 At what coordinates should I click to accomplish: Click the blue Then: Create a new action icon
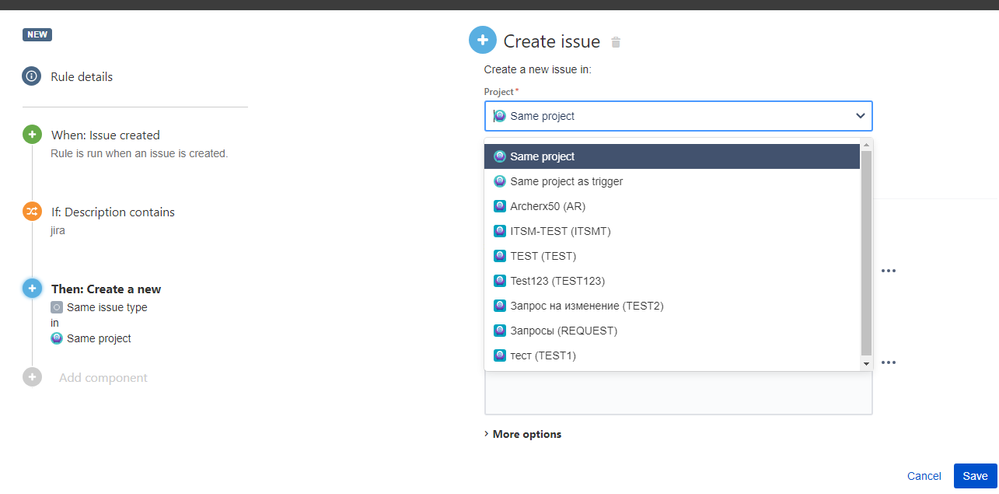point(32,289)
